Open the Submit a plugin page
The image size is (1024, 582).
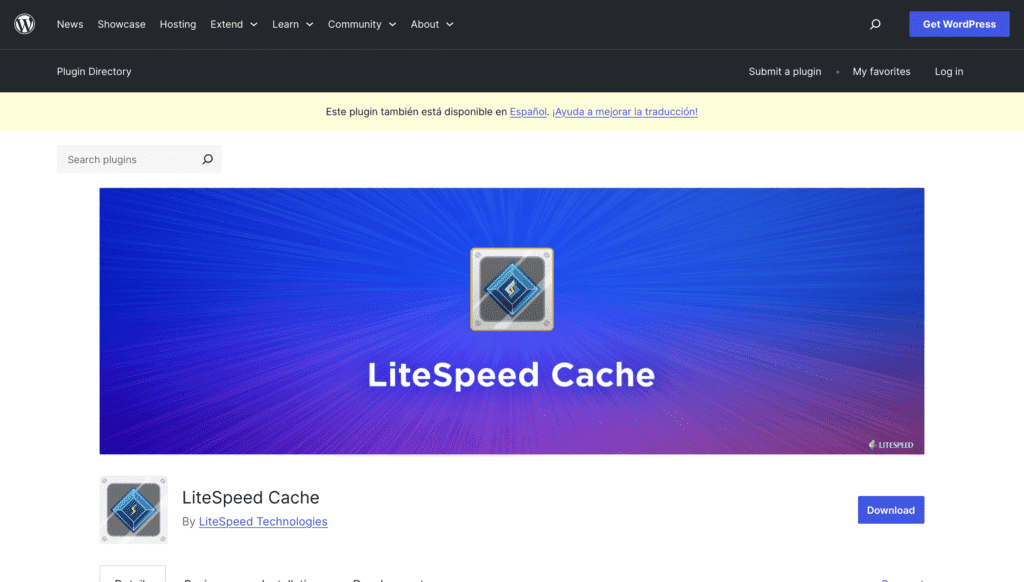(785, 71)
